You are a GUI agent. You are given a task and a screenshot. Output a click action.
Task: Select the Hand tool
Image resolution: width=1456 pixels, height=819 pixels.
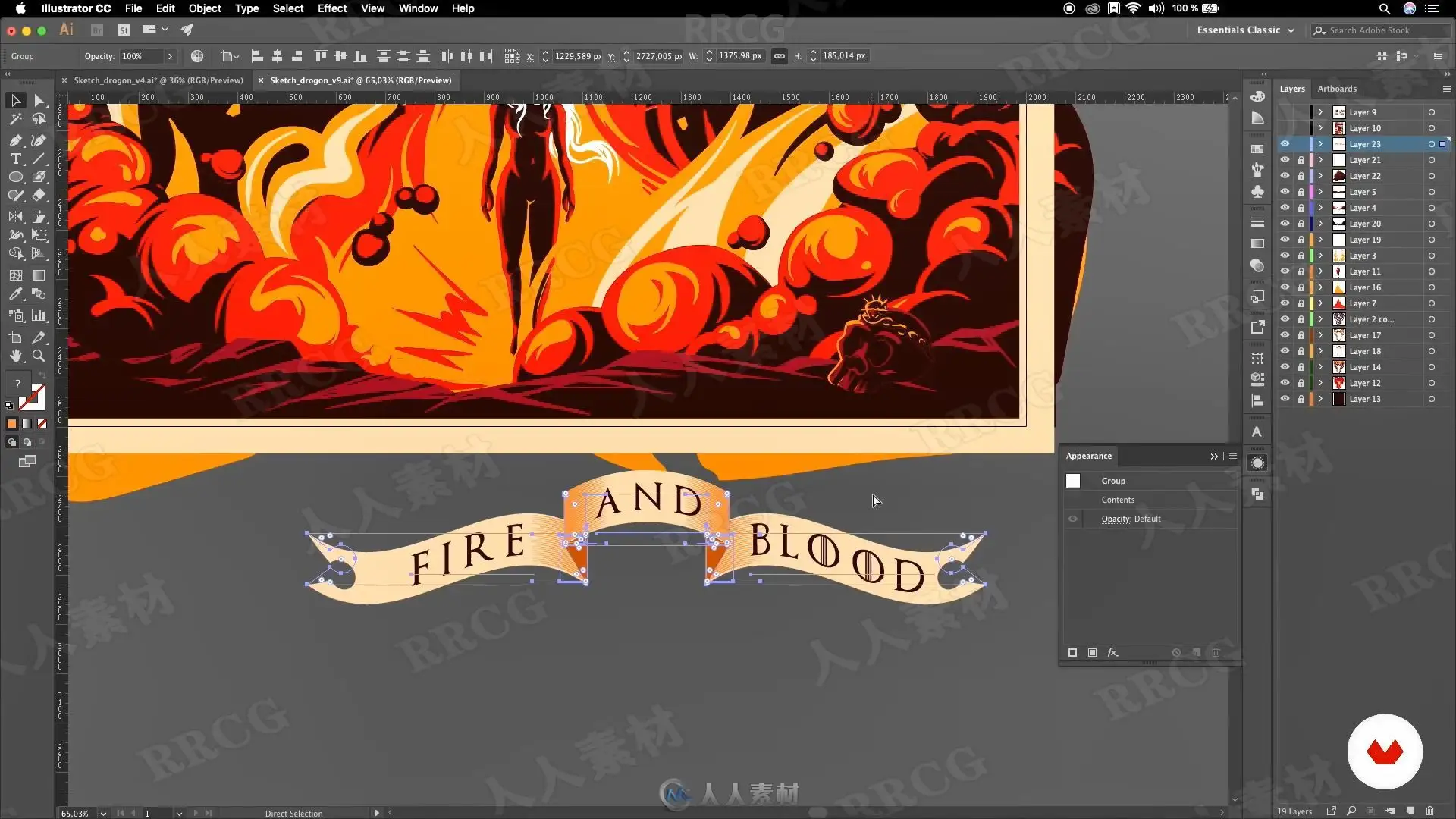15,356
